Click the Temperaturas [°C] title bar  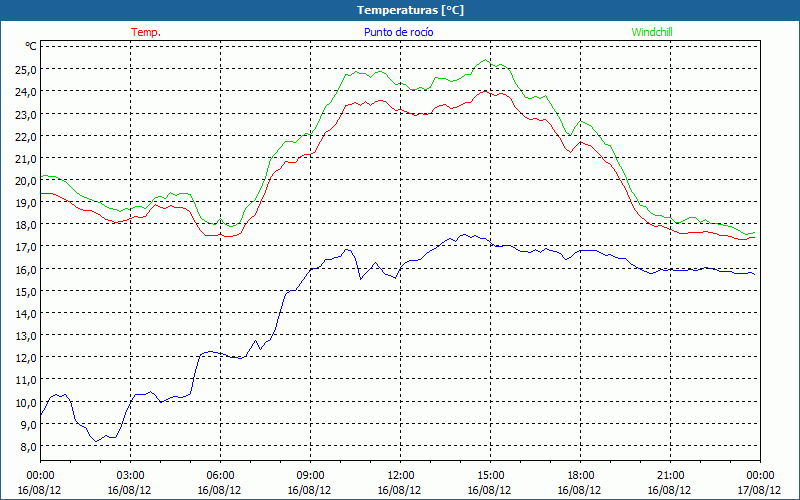coord(400,10)
